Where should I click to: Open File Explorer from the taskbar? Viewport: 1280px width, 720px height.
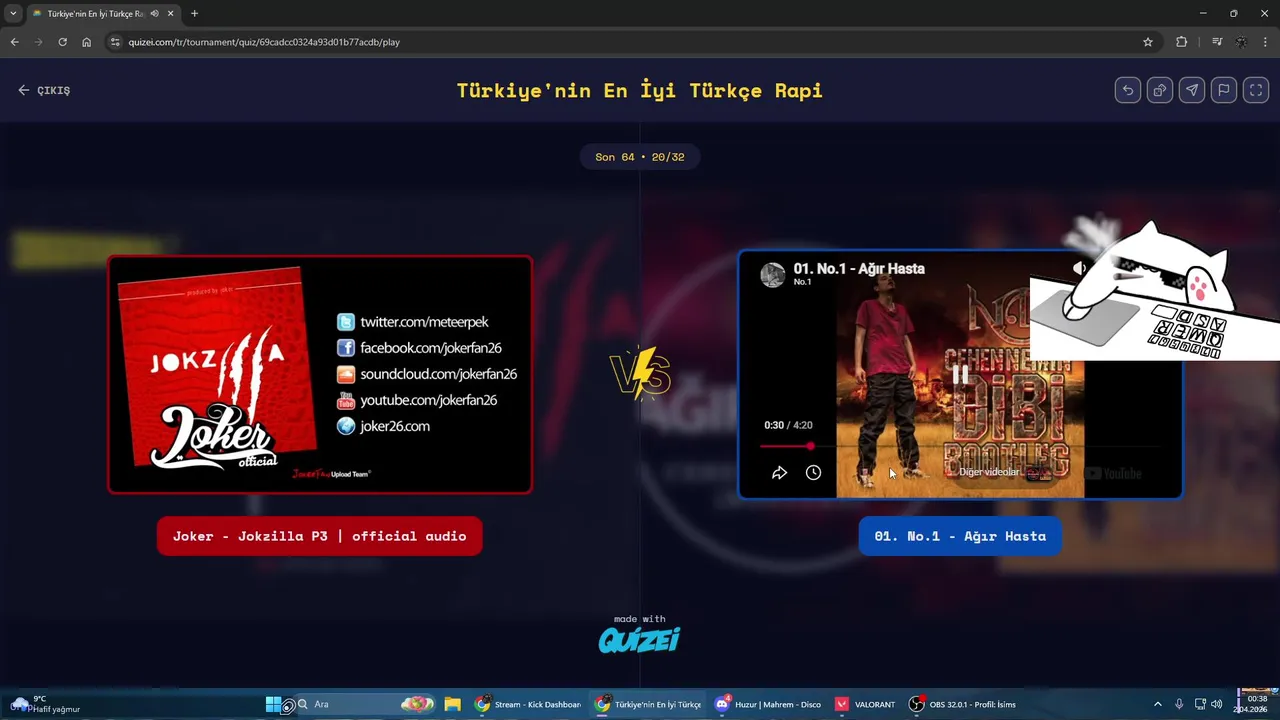coord(452,704)
